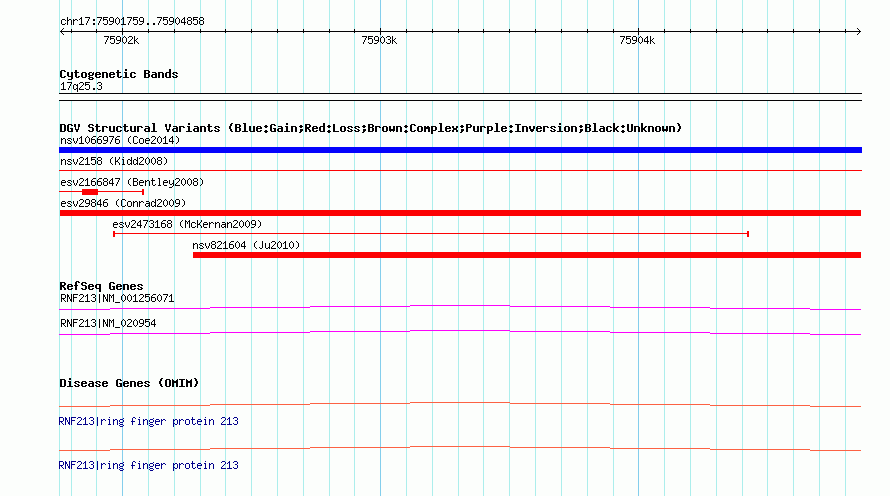Click the 17q25.3 band label
This screenshot has width=890, height=496.
coord(81,86)
